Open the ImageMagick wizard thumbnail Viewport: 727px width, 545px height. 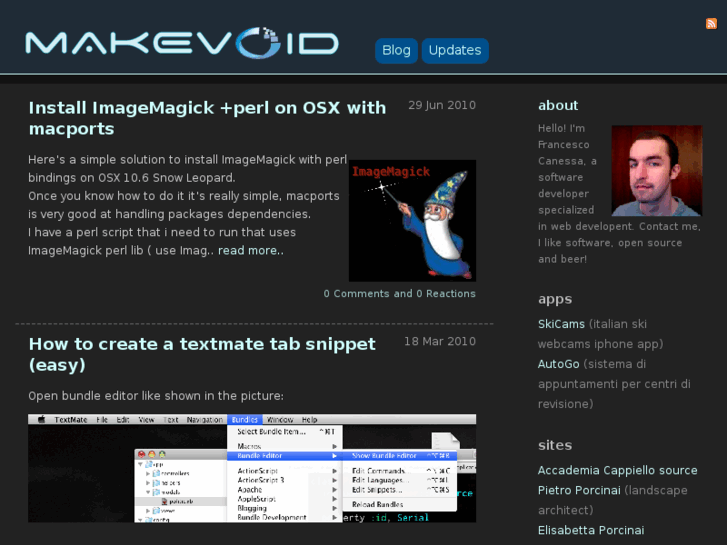point(412,221)
